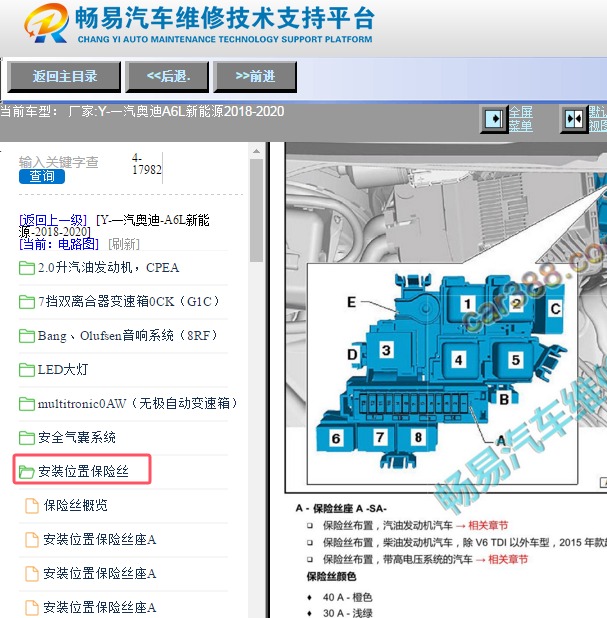Open 相关章节 link for 汽油发动机汽车
The height and width of the screenshot is (618, 607).
488,525
